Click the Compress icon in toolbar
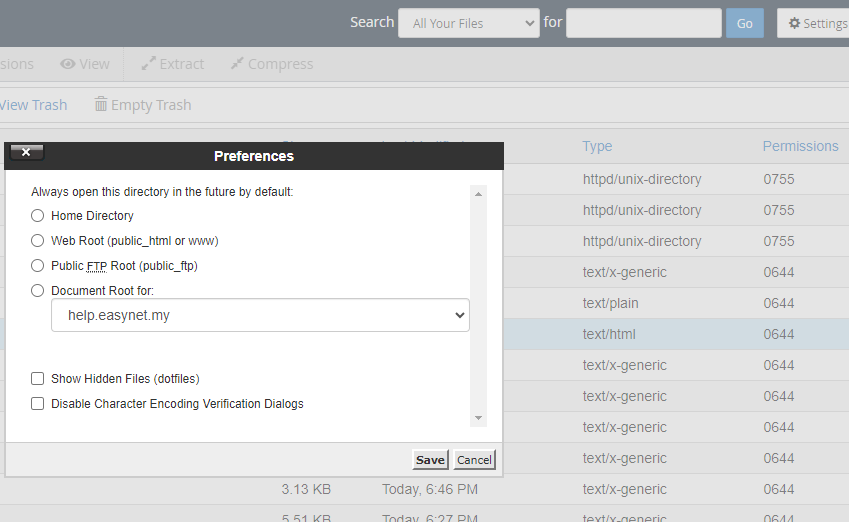 [237, 64]
